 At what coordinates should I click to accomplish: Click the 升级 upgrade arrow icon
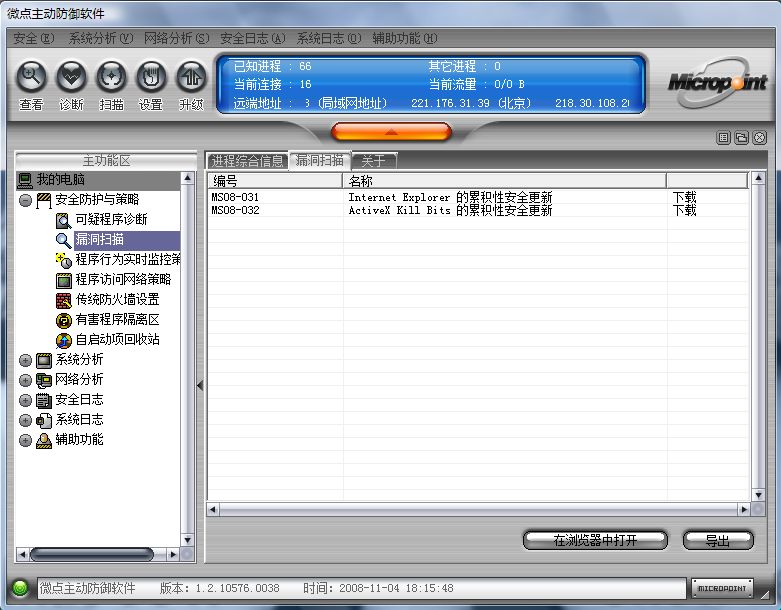tap(191, 77)
